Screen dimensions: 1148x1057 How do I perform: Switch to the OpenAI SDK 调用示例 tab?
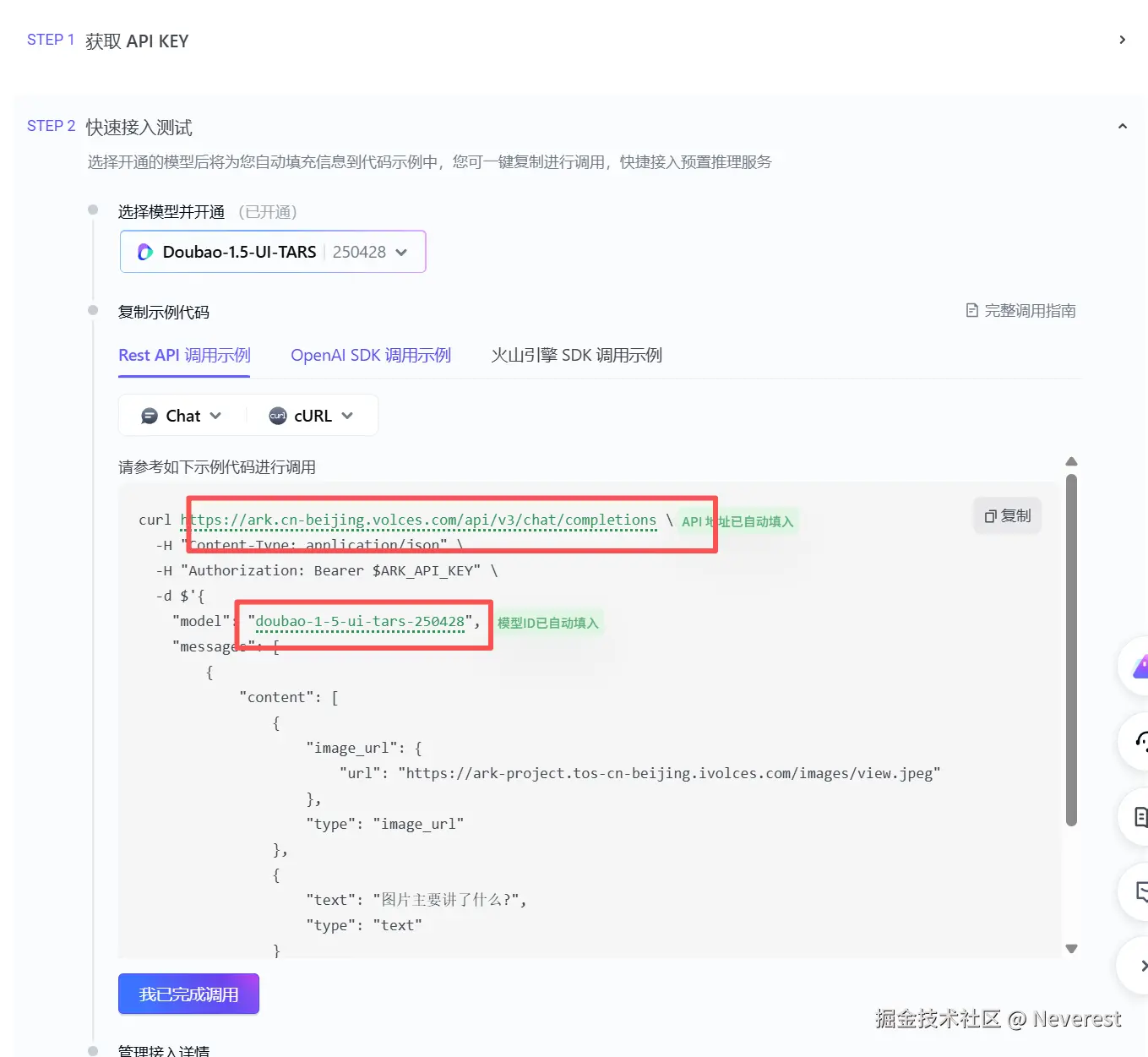click(x=371, y=356)
